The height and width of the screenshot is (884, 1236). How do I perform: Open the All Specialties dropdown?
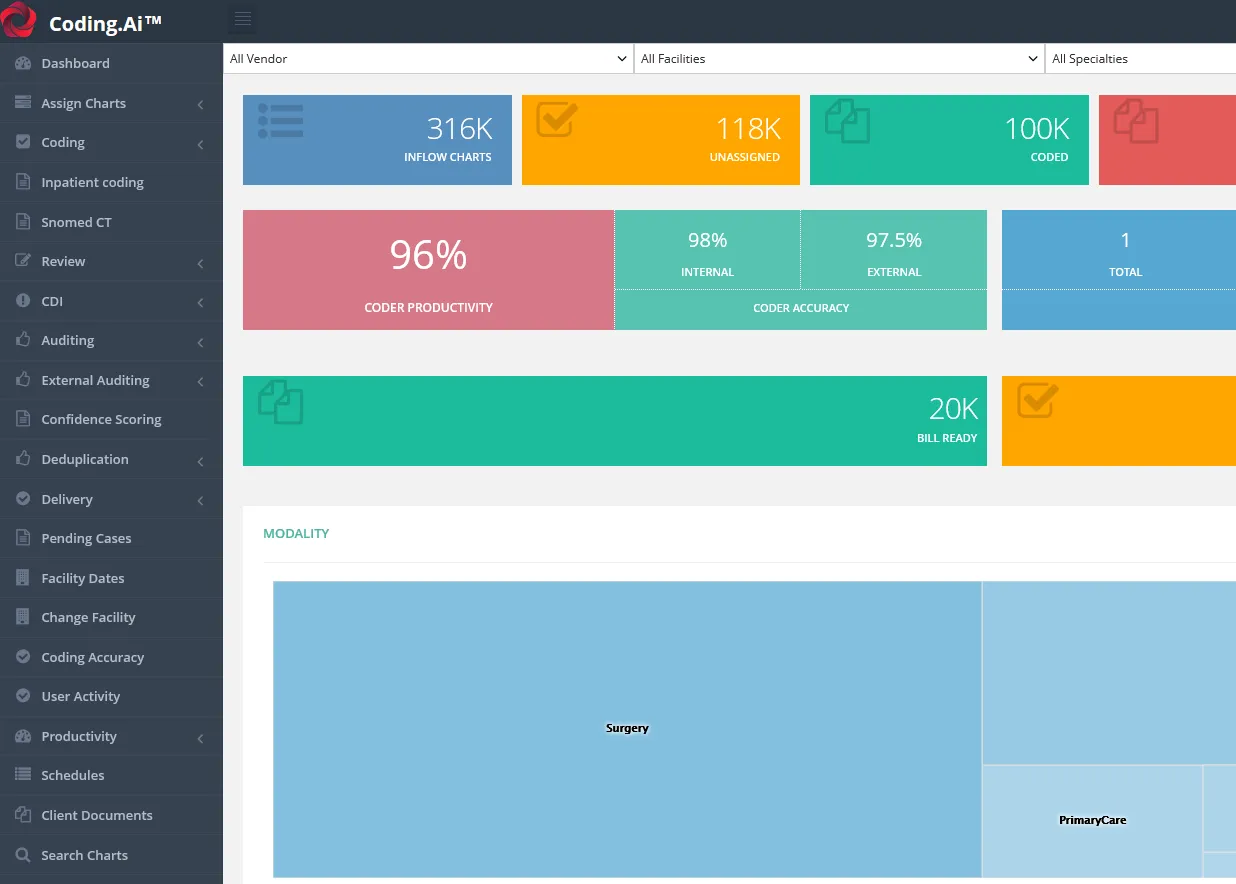click(1140, 59)
